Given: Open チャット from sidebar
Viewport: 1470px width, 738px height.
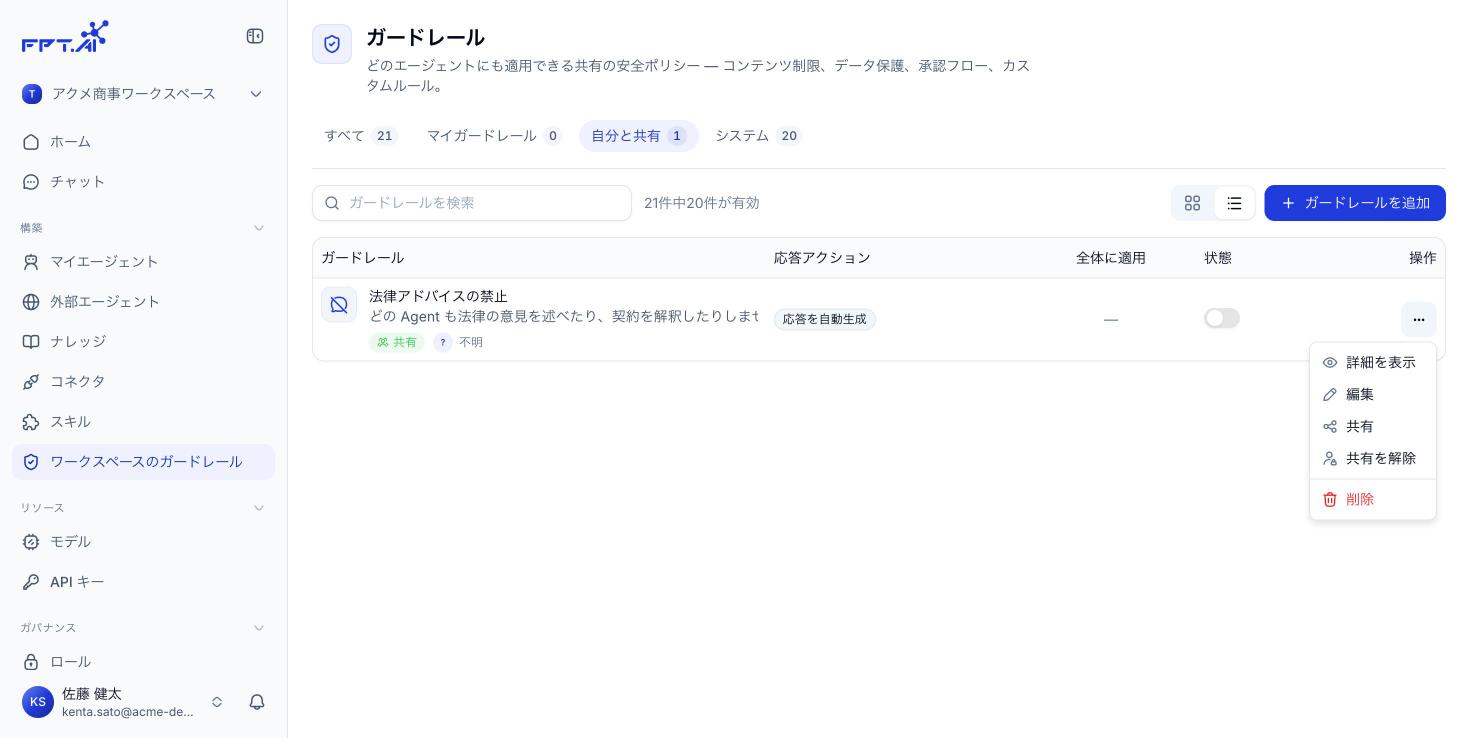Looking at the screenshot, I should (x=143, y=182).
